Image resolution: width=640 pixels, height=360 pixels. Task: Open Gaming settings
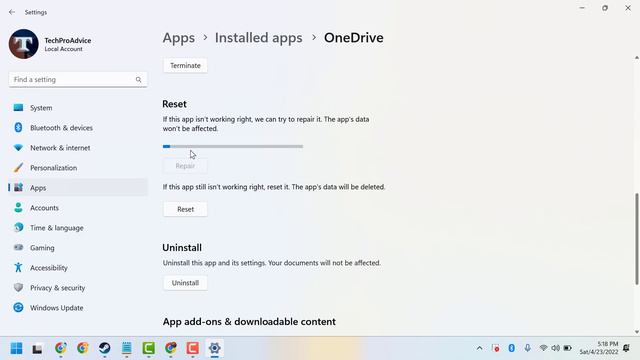tap(78, 248)
